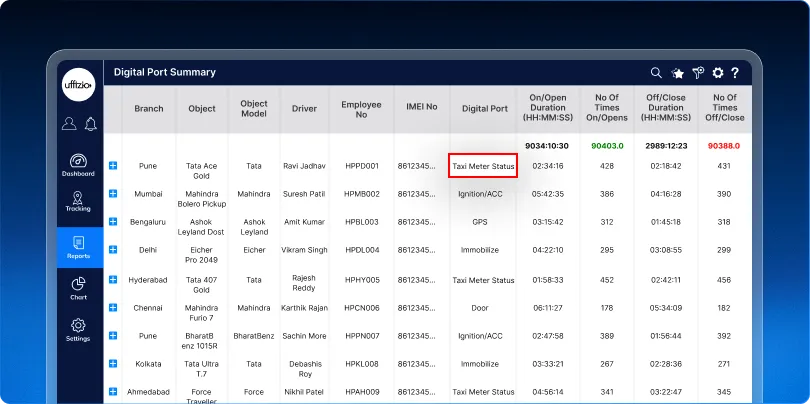
Task: Select driver Sachin More
Action: (304, 336)
